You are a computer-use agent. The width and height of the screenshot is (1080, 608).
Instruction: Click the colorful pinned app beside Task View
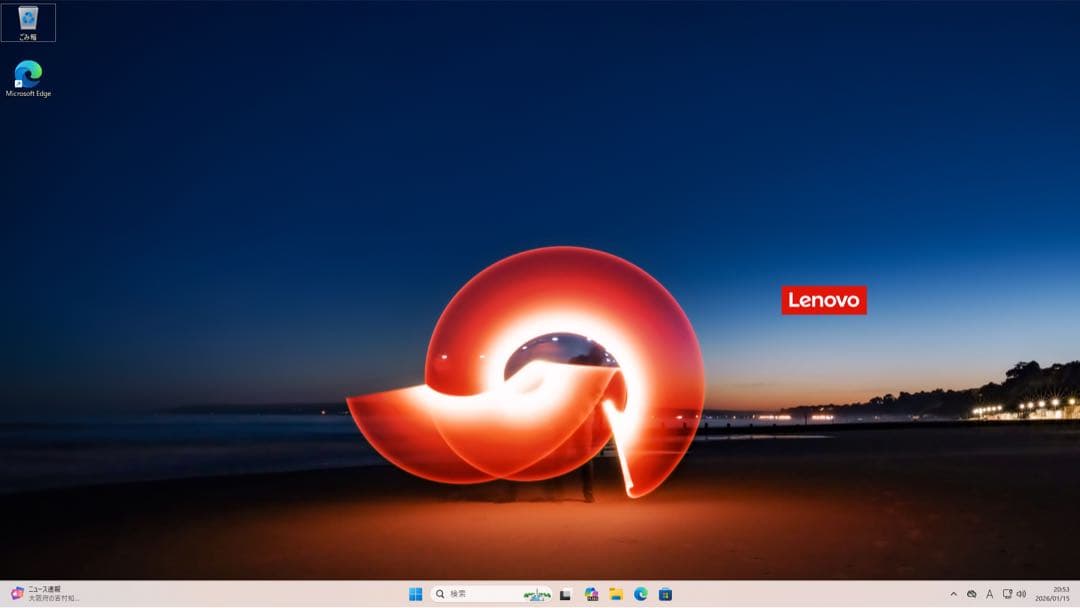pyautogui.click(x=592, y=593)
